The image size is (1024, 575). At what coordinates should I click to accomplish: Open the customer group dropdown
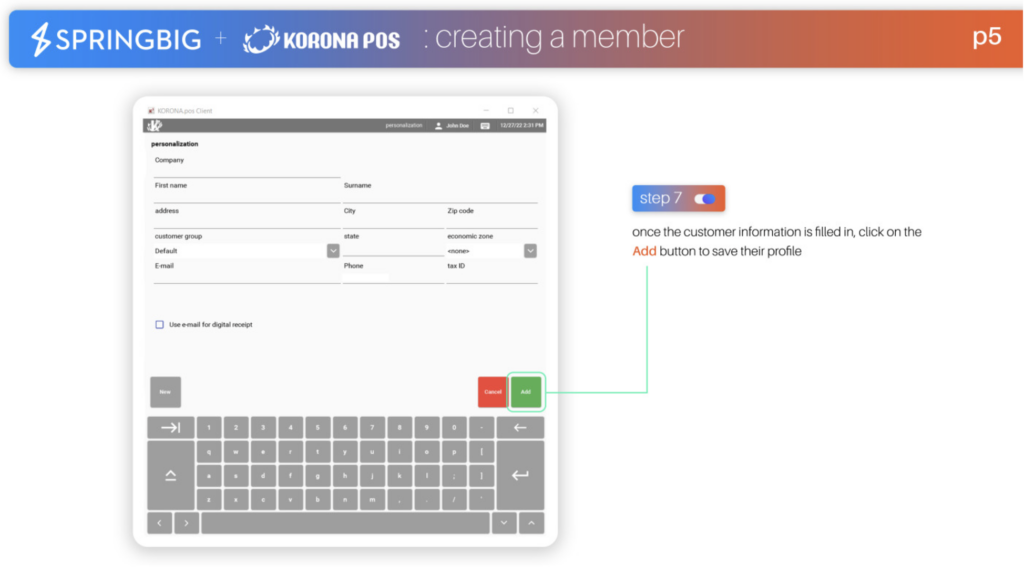click(333, 251)
